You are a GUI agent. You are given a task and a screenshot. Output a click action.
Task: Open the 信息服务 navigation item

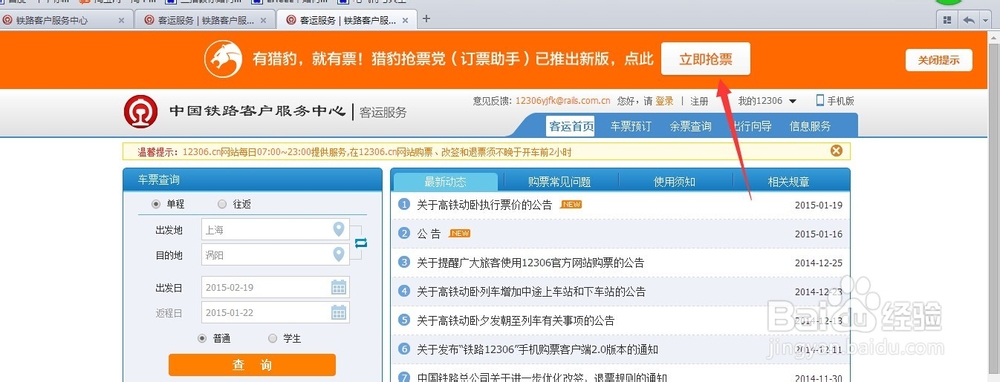[810, 126]
